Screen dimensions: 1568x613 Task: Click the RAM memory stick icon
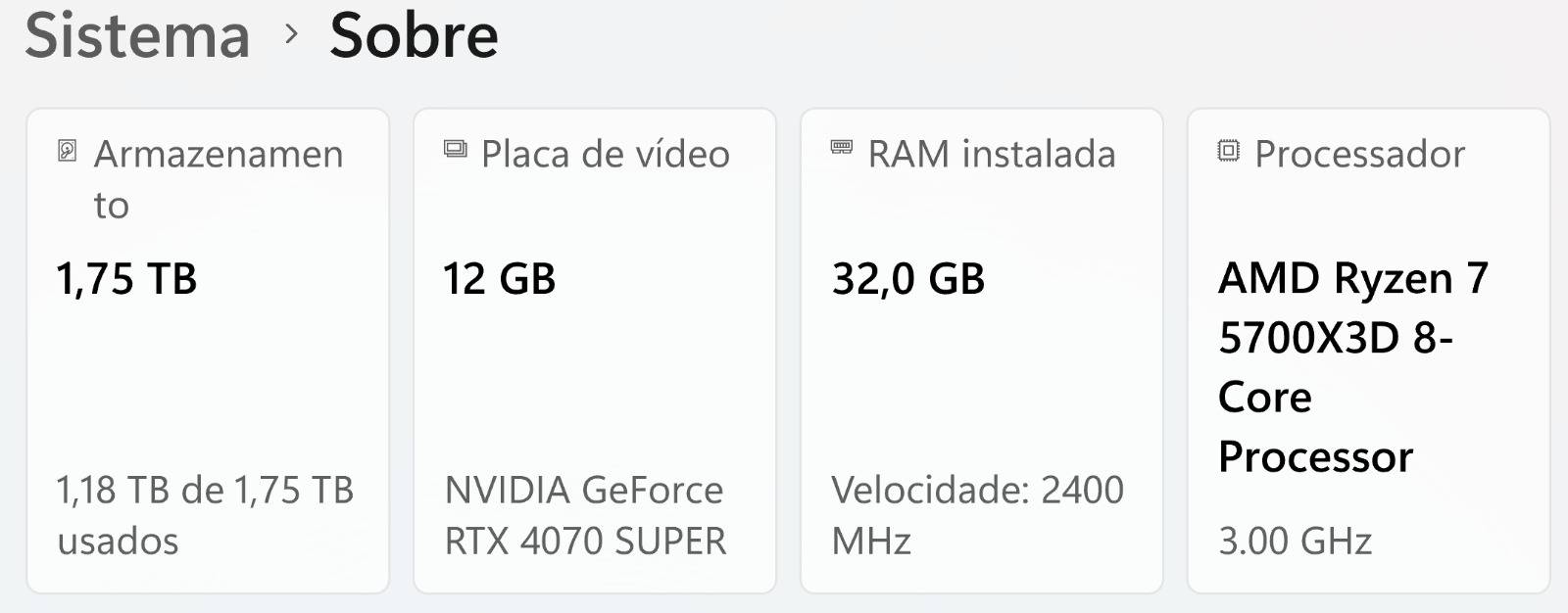click(842, 148)
